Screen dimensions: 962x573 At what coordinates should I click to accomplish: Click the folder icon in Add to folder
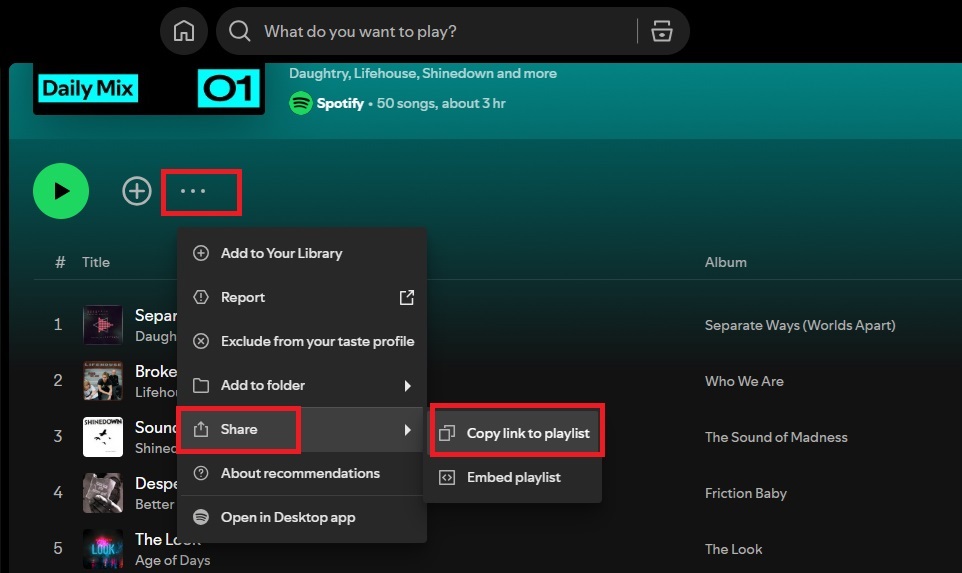(x=201, y=385)
